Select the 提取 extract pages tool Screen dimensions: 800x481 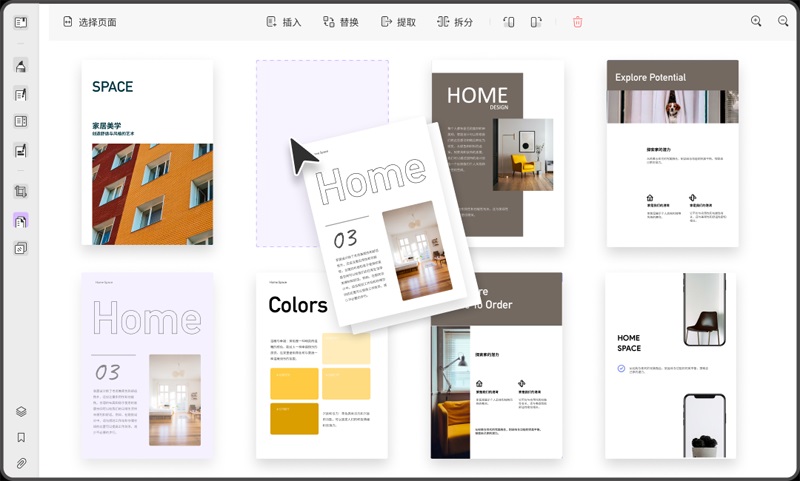[x=398, y=22]
